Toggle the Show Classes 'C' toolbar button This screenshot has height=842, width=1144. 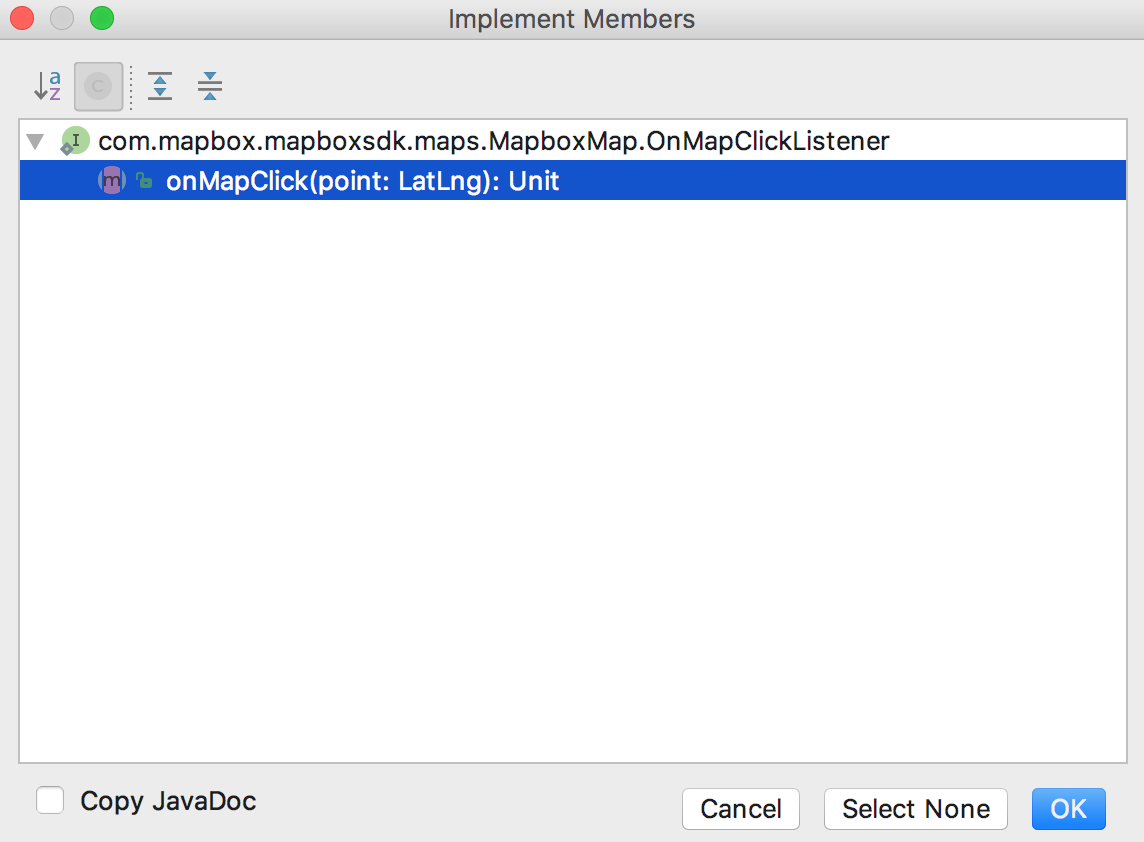tap(98, 86)
